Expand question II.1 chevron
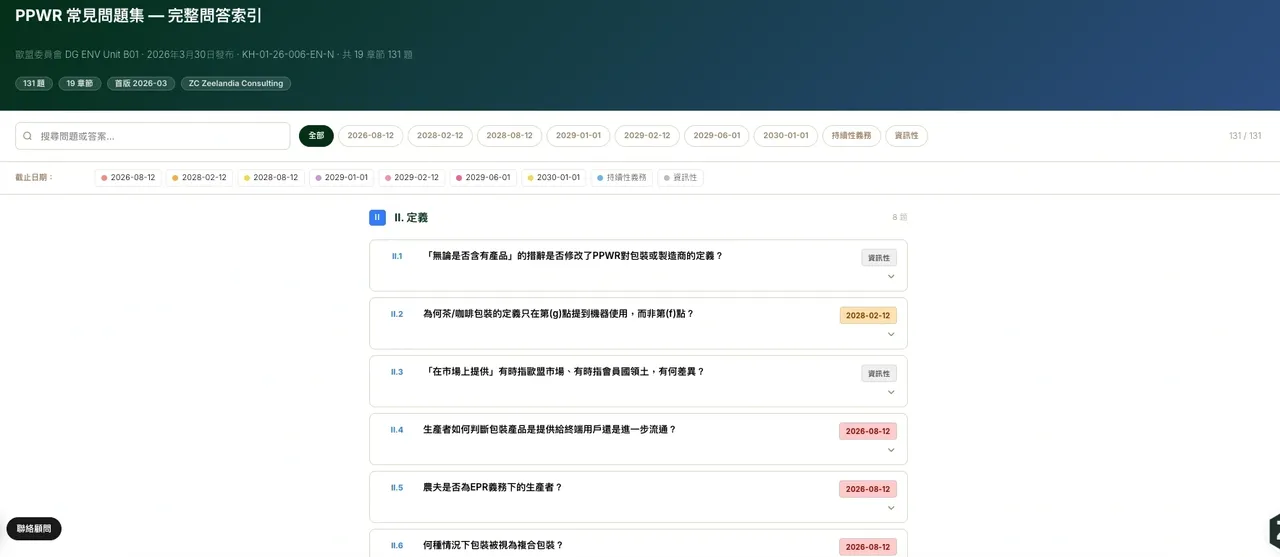Image resolution: width=1280 pixels, height=557 pixels. click(891, 277)
